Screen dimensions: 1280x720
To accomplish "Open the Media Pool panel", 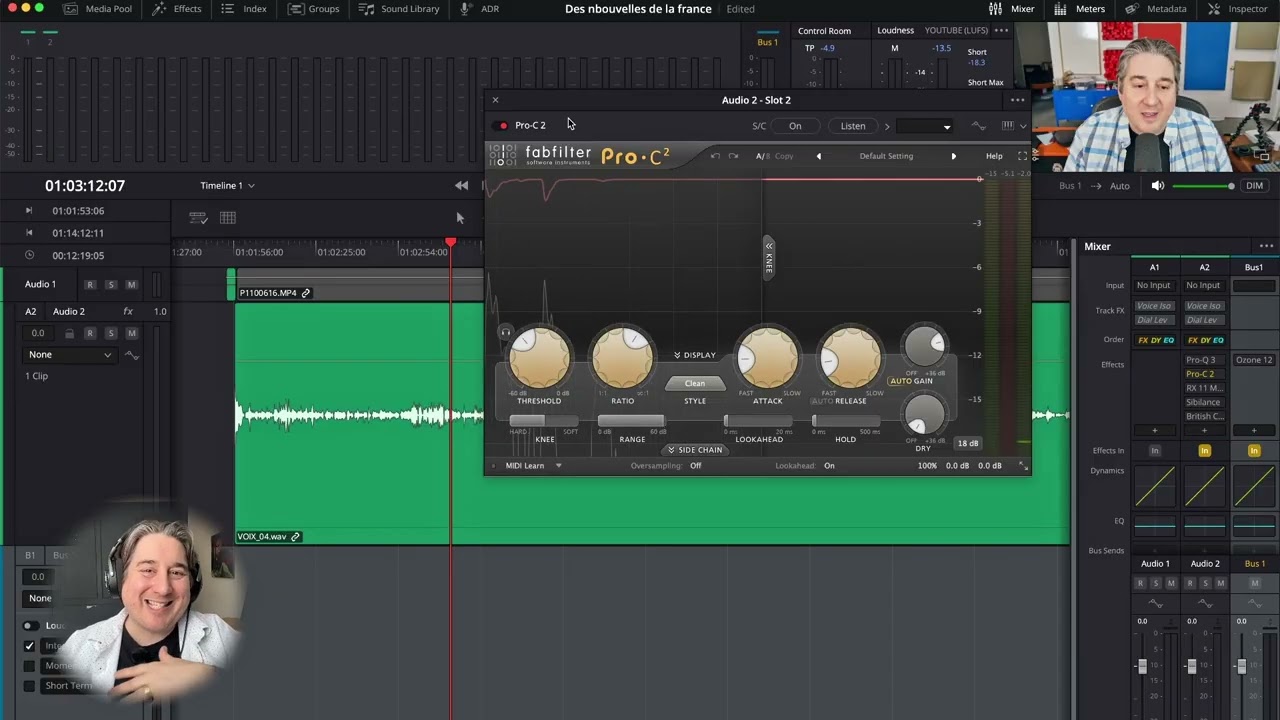I will (x=98, y=9).
